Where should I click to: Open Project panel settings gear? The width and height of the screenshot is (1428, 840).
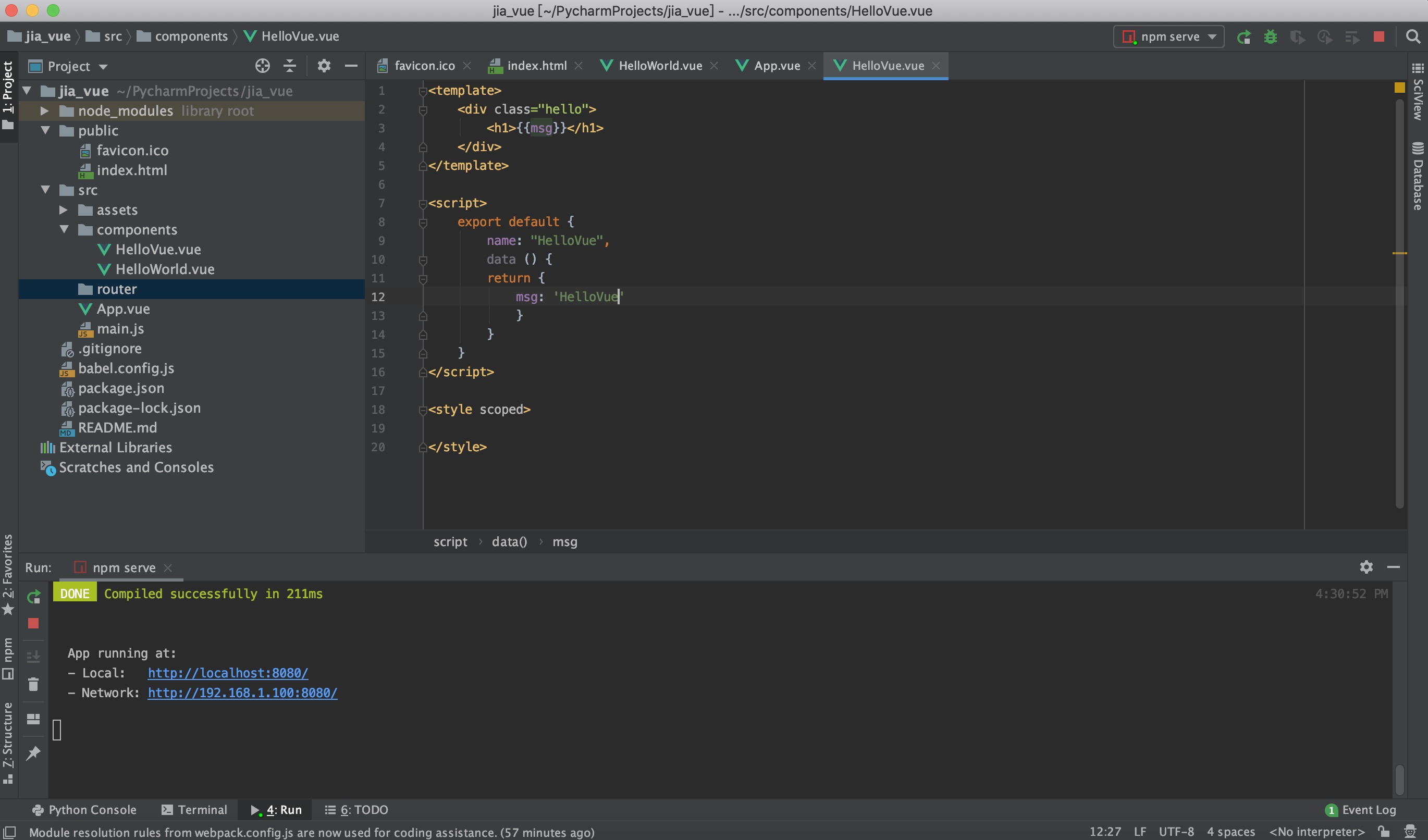[x=324, y=66]
